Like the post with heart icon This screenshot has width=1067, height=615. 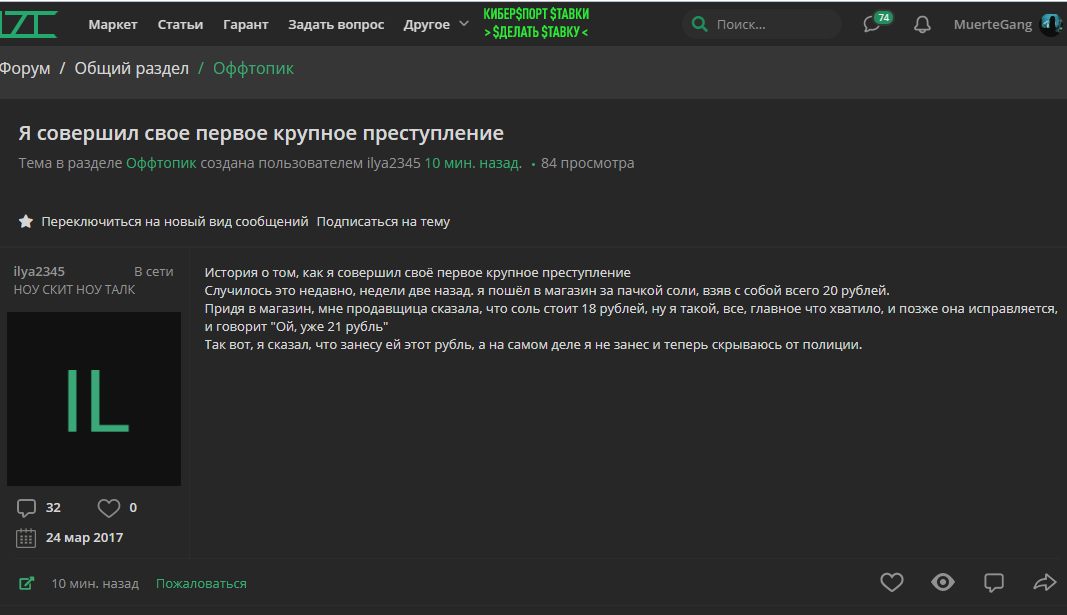[891, 582]
